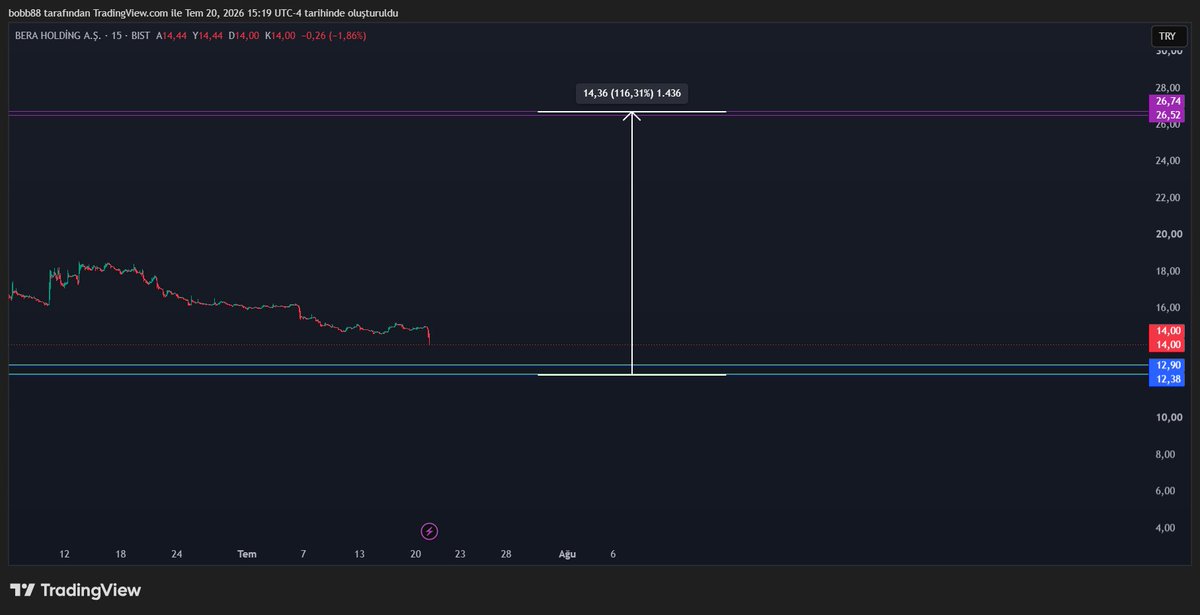Click 22,00 on the price axis

point(1167,198)
